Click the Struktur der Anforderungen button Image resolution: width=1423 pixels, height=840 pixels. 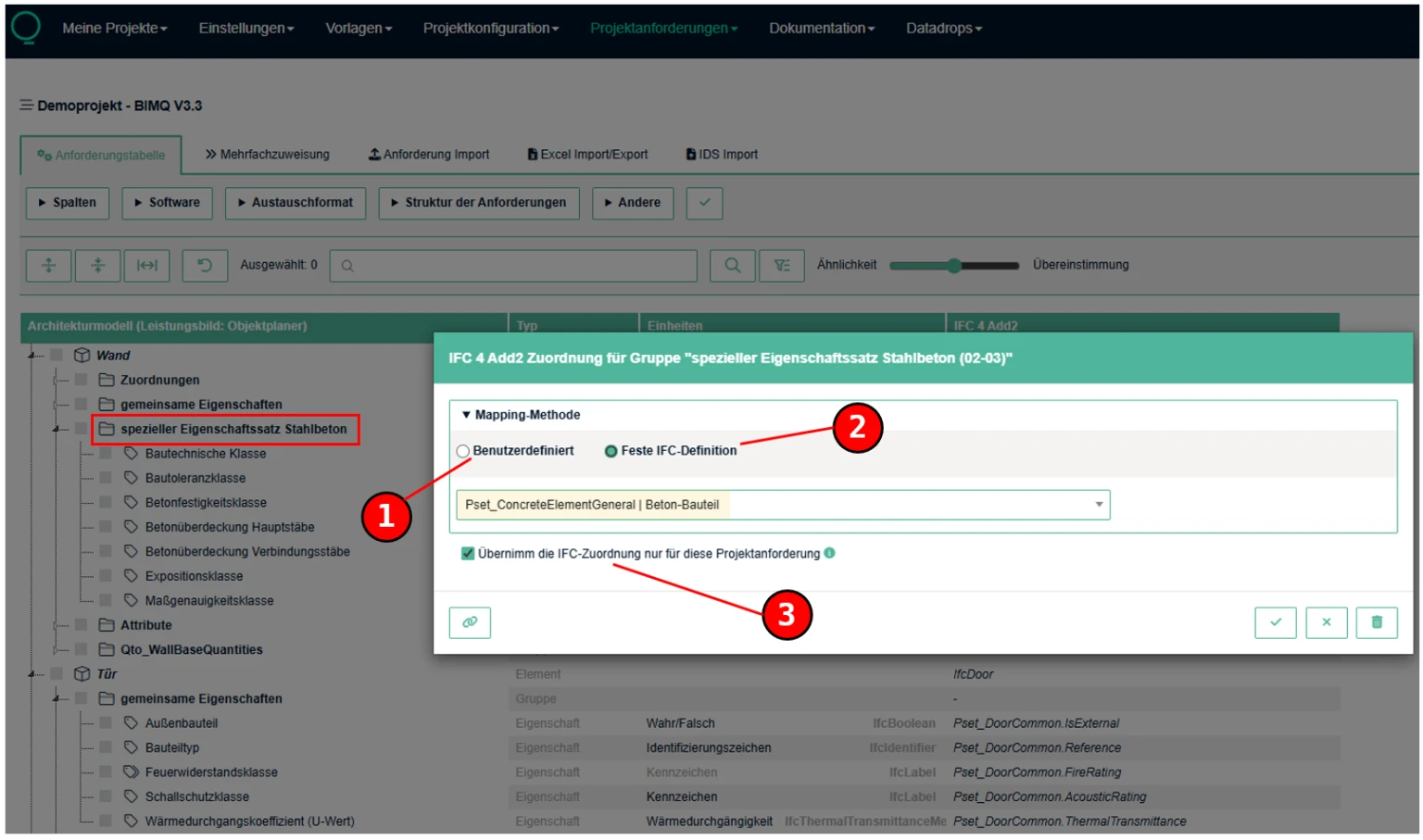[478, 203]
